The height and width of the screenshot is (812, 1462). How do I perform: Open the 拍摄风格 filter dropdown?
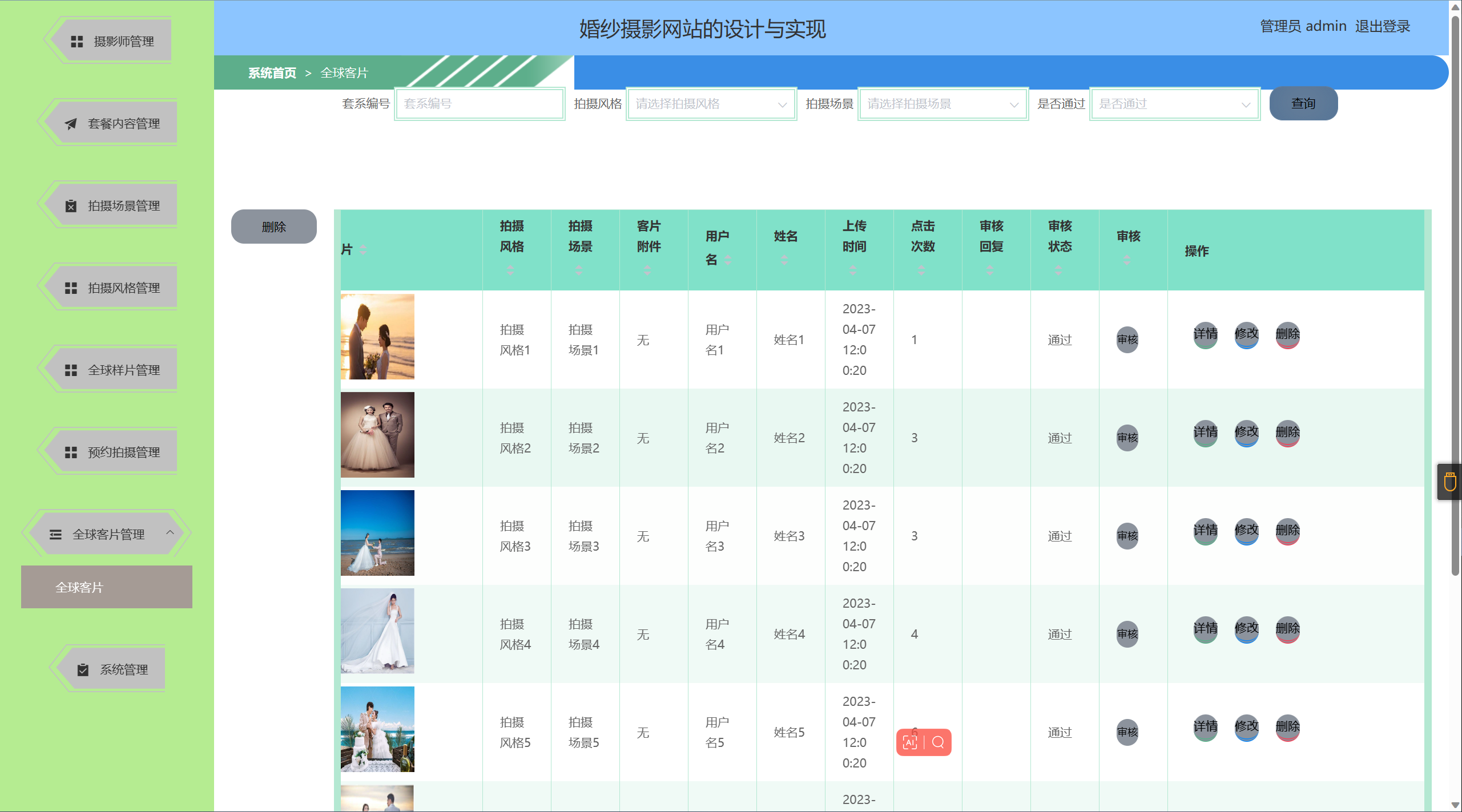pyautogui.click(x=711, y=104)
